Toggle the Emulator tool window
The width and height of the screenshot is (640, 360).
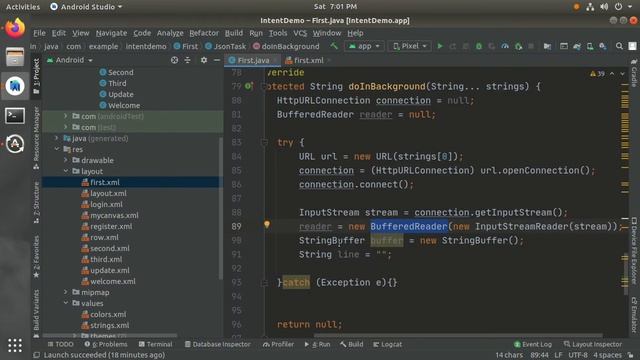coord(634,314)
